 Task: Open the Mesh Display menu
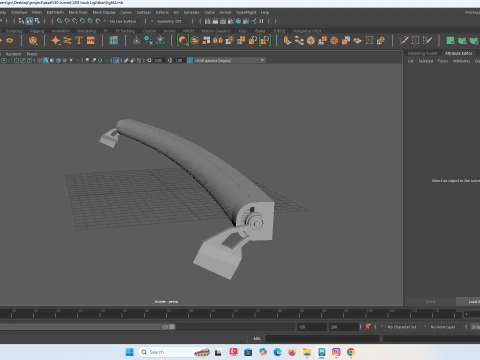coord(104,12)
